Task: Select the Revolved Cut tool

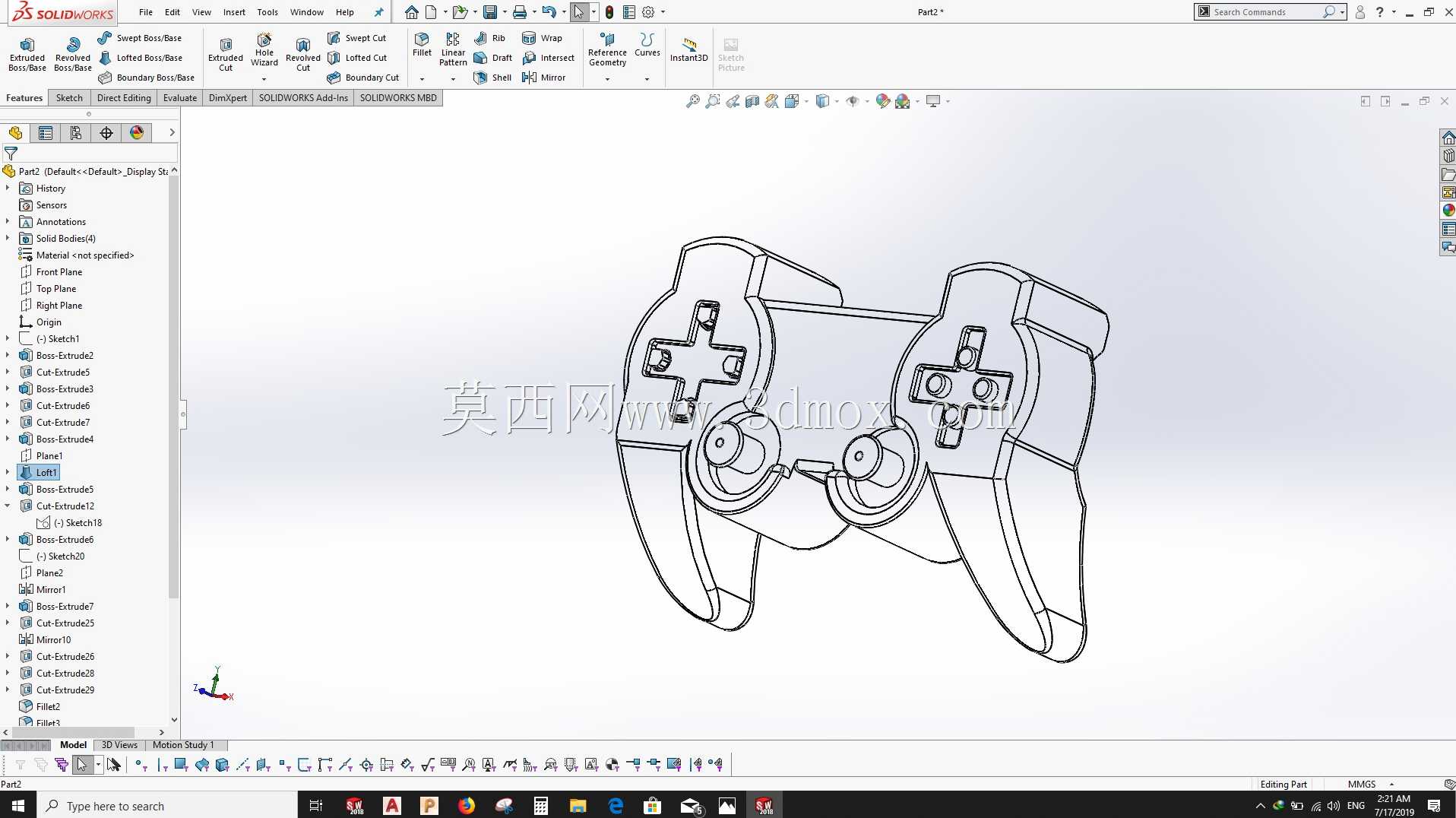Action: click(303, 54)
